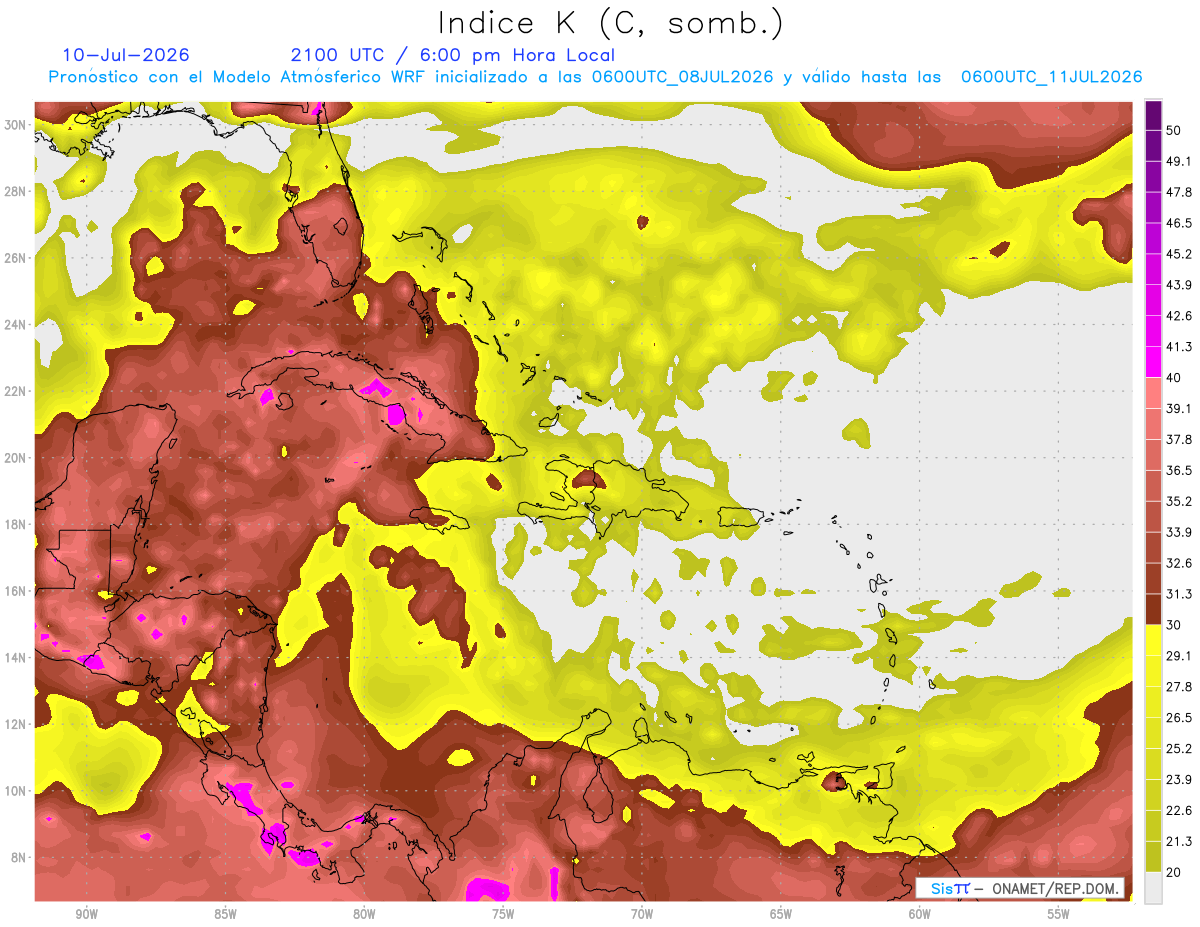Click the color scale value 31.3
The image size is (1200, 927).
[1180, 594]
